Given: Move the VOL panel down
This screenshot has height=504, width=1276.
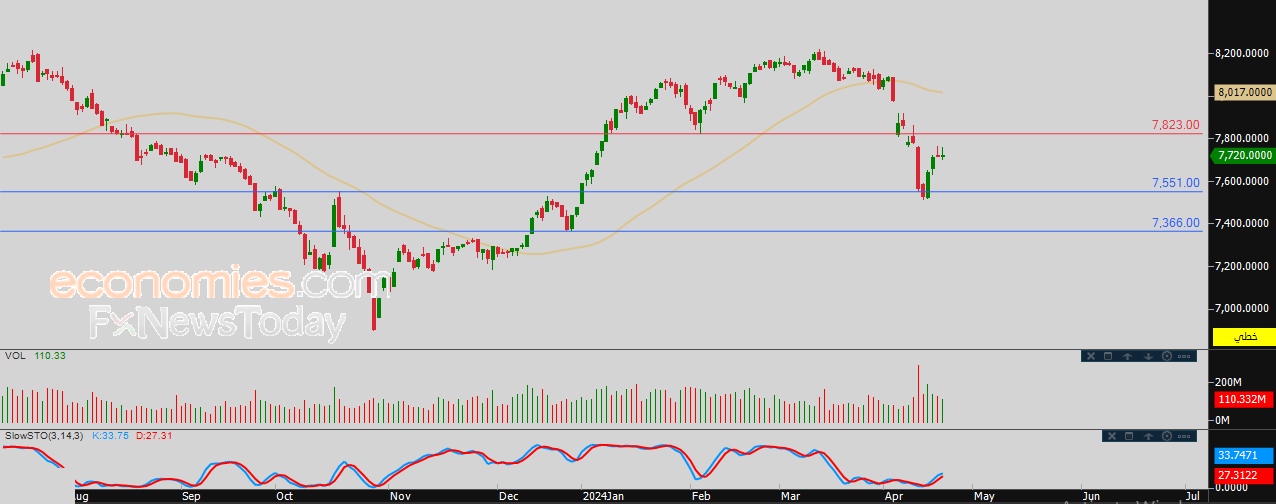Looking at the screenshot, I should point(1148,356).
